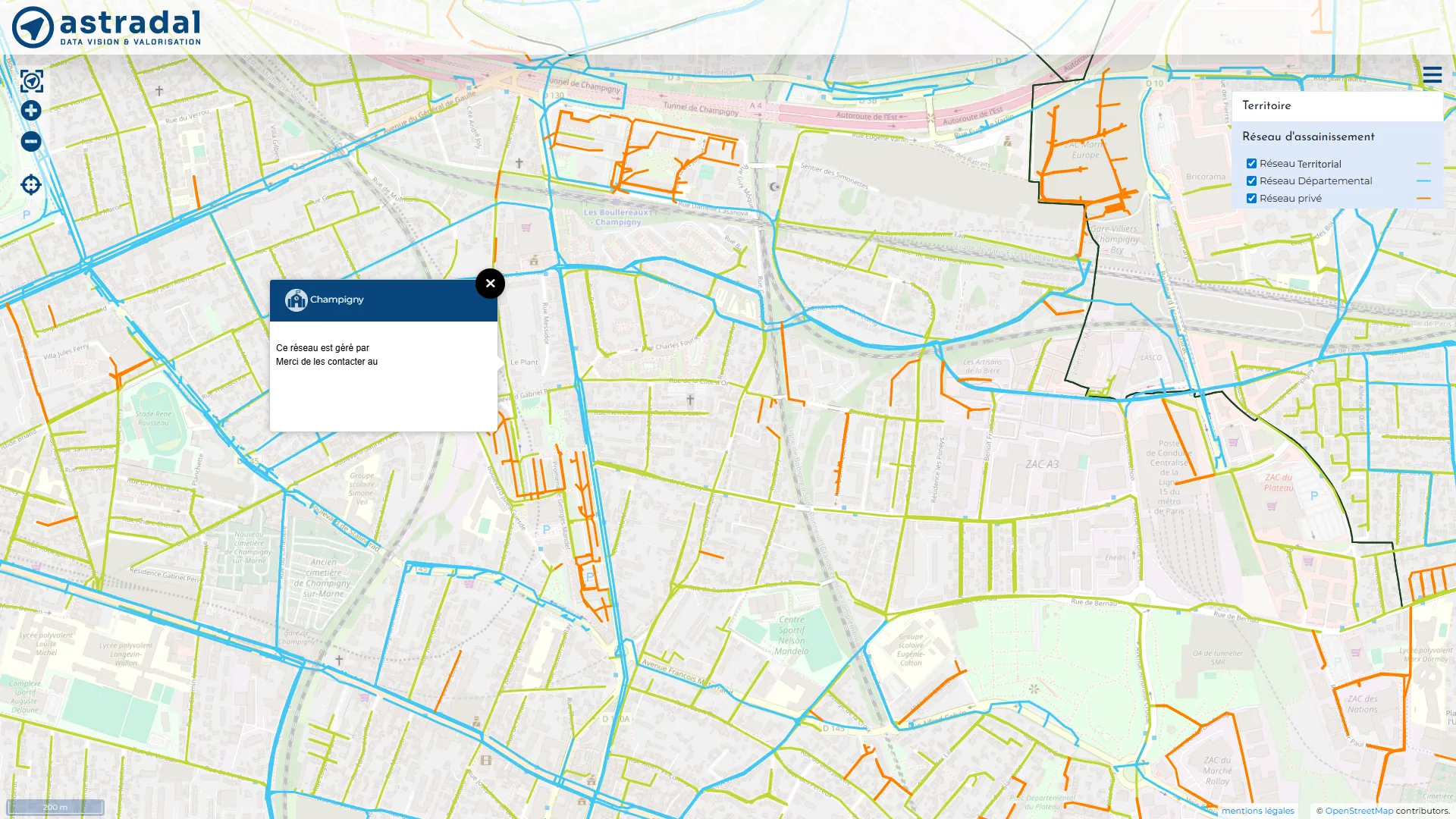This screenshot has width=1456, height=819.
Task: Uncheck the Réseau Territorial layer
Action: (1252, 164)
